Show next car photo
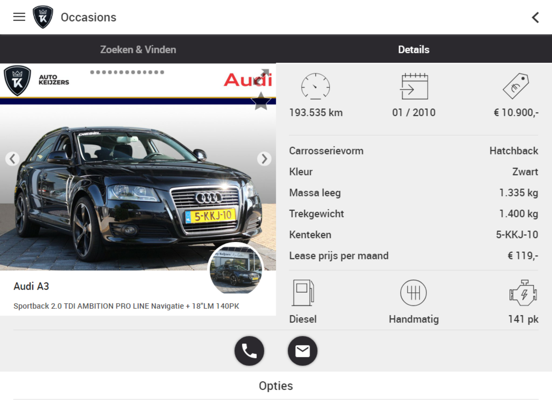This screenshot has width=552, height=414. point(264,159)
